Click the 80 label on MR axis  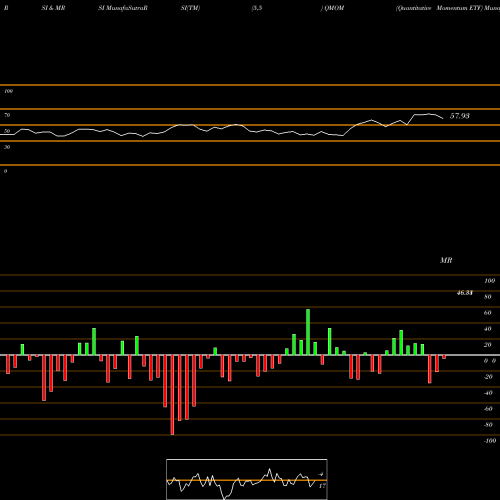click(x=488, y=297)
